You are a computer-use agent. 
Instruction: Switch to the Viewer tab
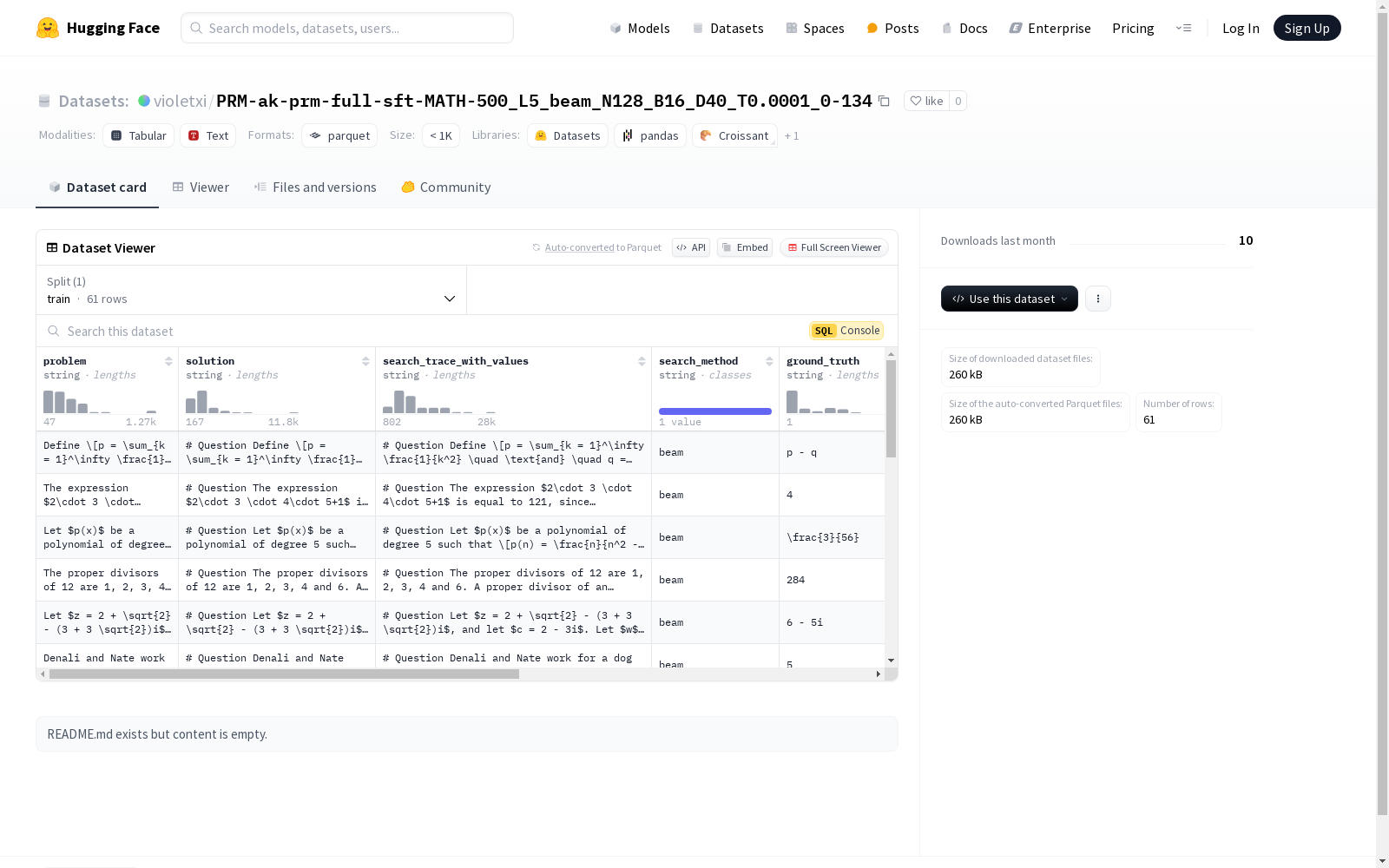click(x=201, y=187)
